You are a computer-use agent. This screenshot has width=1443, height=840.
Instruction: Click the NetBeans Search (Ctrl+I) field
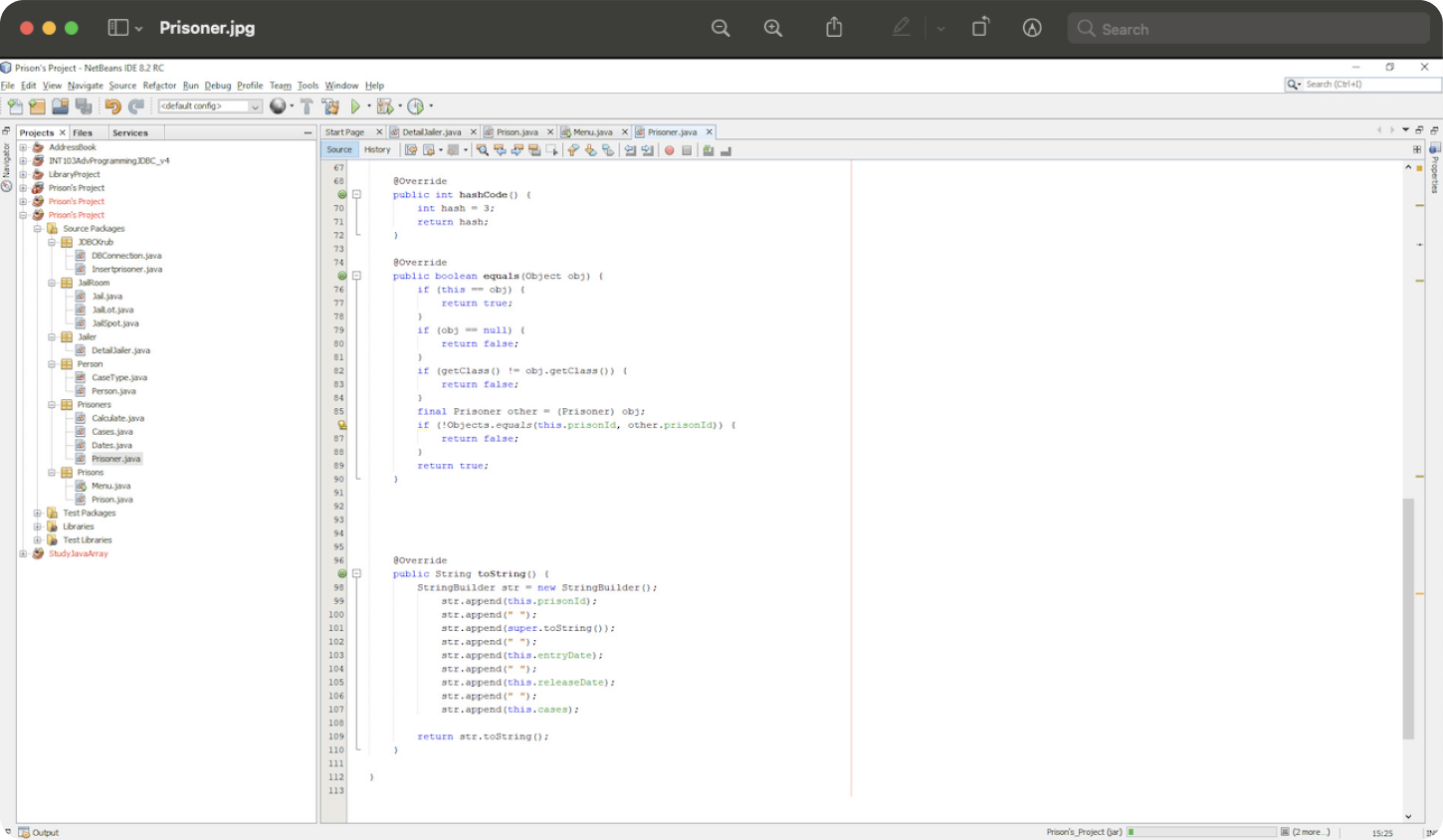pos(1362,85)
